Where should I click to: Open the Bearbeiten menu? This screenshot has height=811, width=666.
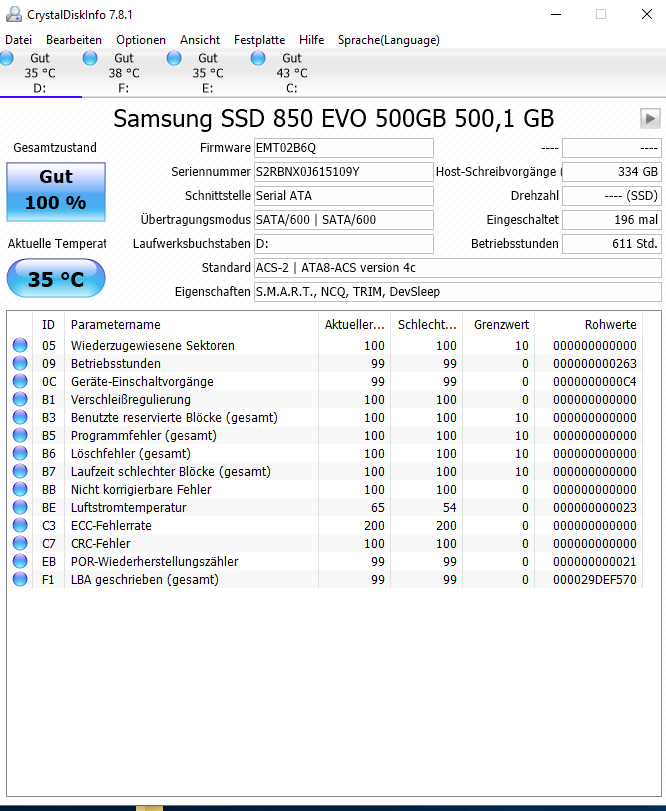pos(74,40)
